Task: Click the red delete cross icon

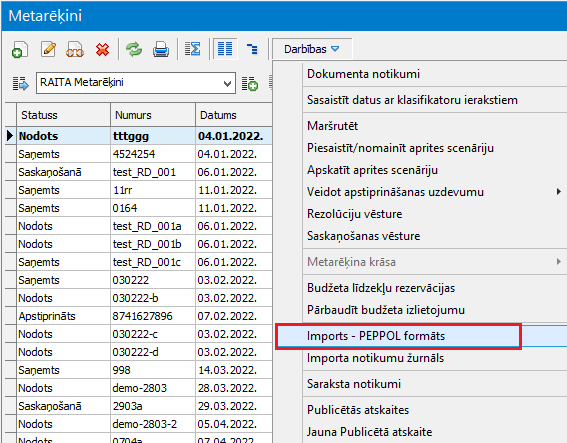Action: (x=103, y=49)
